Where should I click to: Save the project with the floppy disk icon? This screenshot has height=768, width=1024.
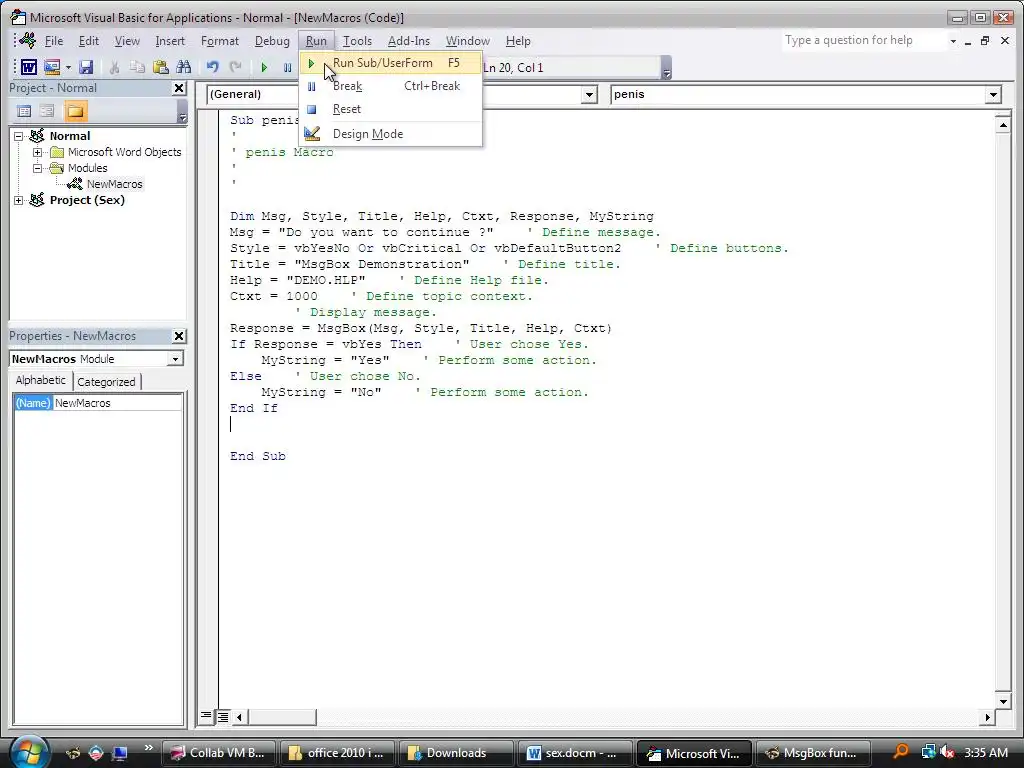coord(86,67)
